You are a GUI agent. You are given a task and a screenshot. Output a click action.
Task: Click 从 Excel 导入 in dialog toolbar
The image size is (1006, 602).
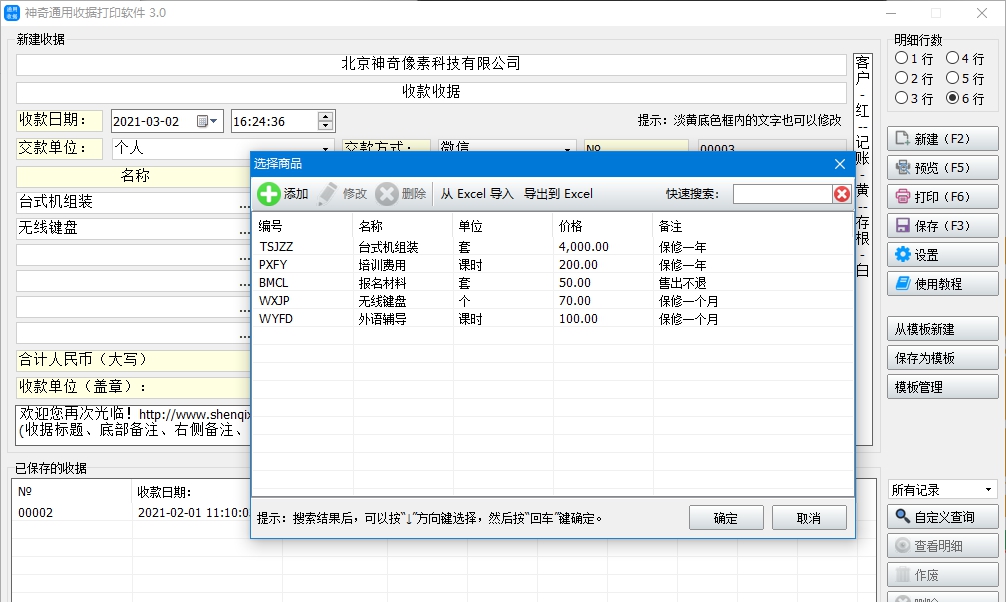tap(477, 194)
